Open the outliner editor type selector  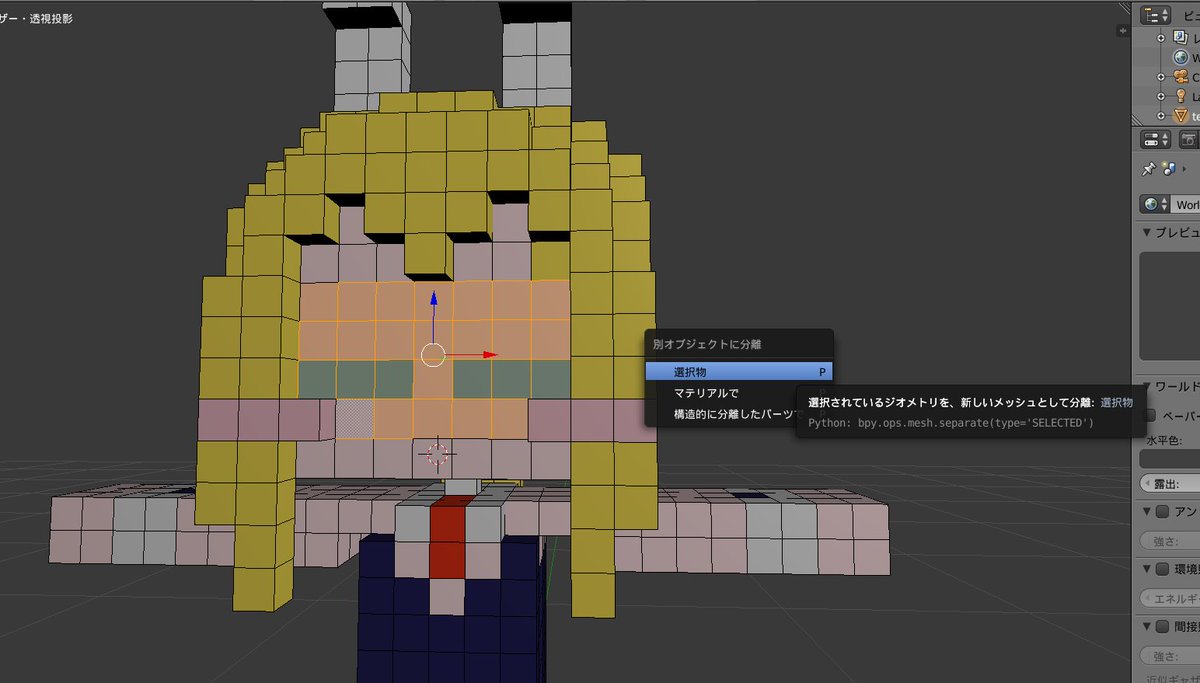(1156, 14)
